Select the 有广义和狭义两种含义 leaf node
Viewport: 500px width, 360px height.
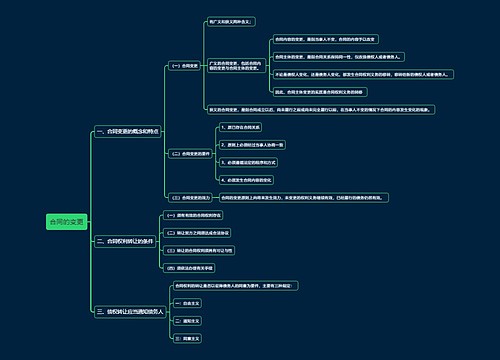point(231,22)
